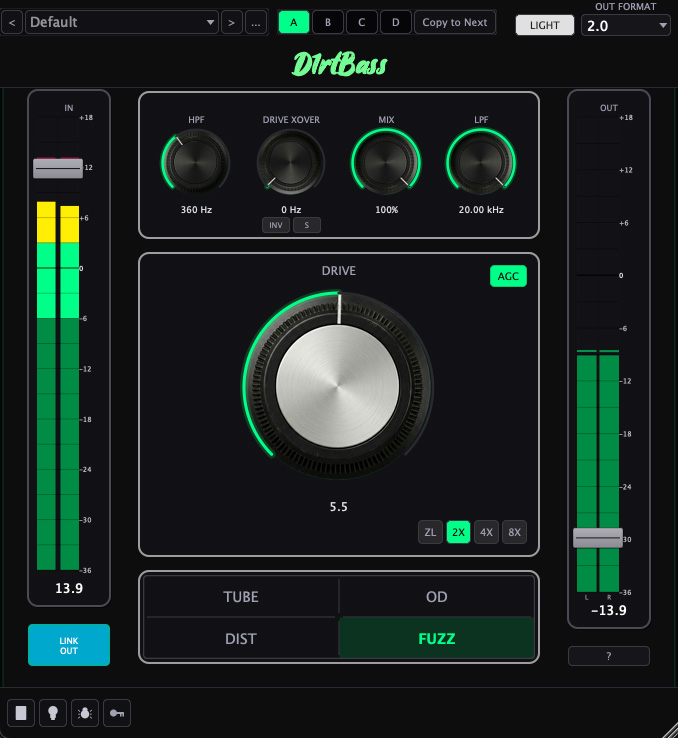Click the Link Out button
Image resolution: width=678 pixels, height=738 pixels.
pos(69,645)
